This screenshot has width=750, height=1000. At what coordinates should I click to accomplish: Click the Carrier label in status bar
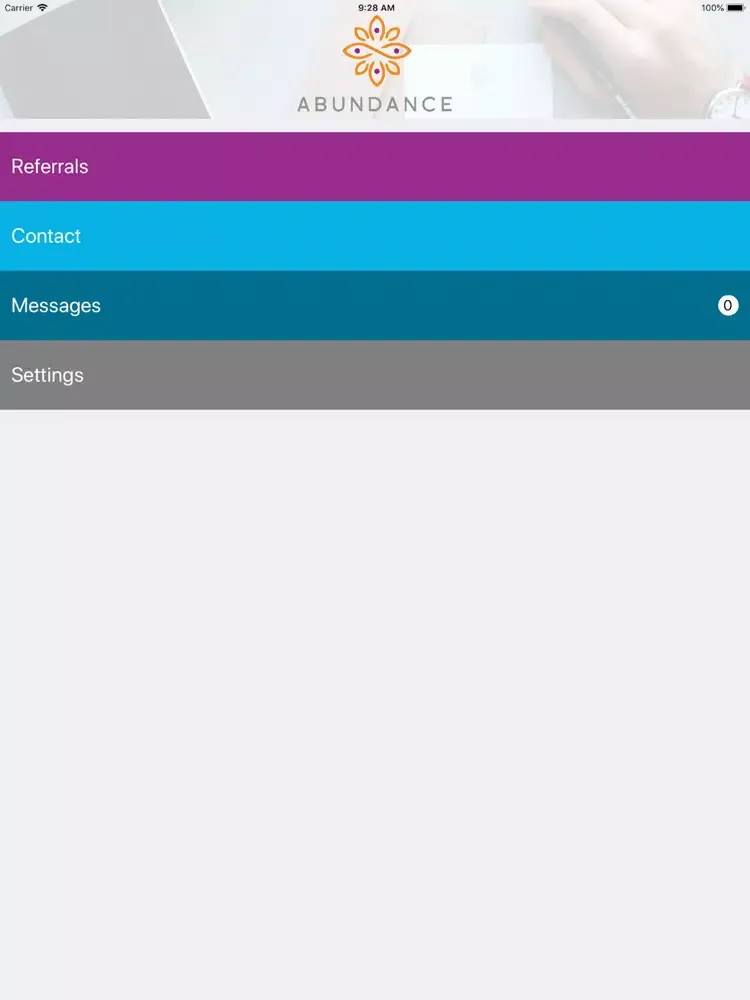tap(19, 8)
